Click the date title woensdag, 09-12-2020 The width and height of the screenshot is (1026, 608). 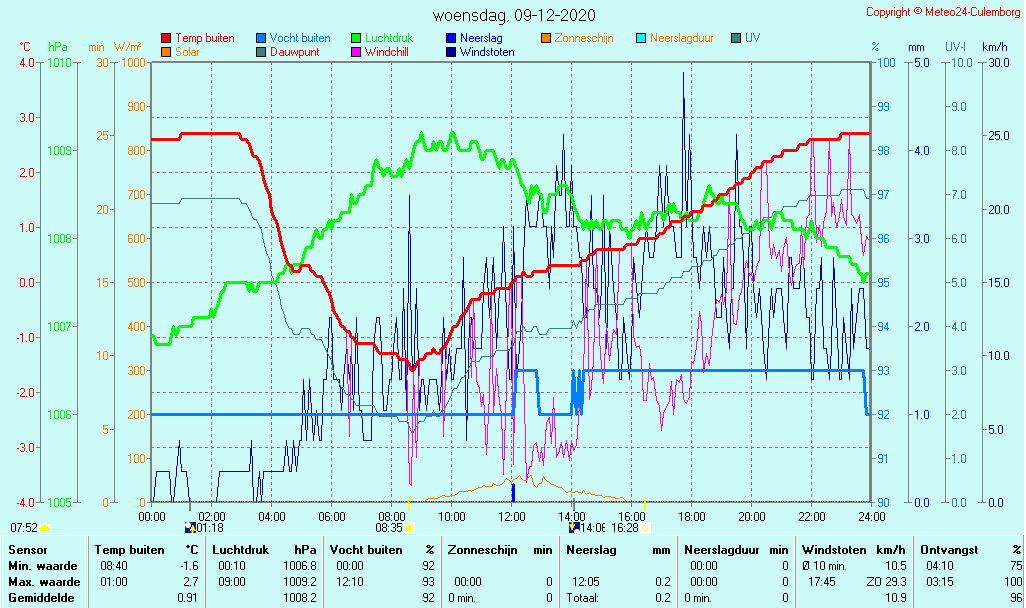pos(513,16)
